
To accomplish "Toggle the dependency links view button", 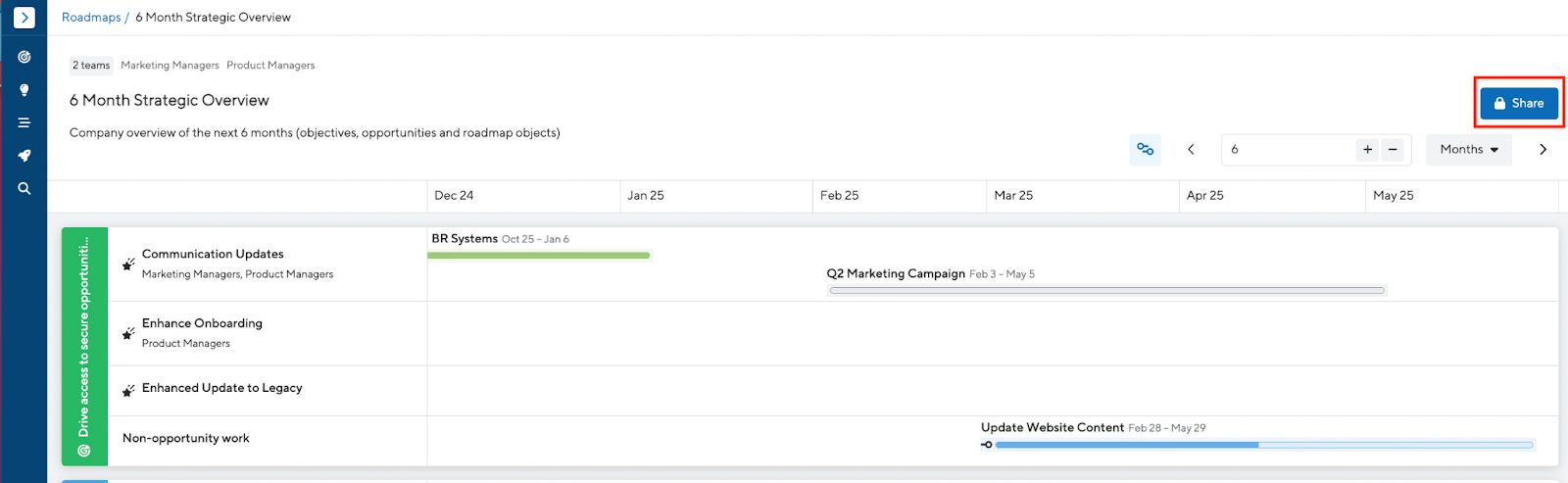I will [x=1145, y=149].
